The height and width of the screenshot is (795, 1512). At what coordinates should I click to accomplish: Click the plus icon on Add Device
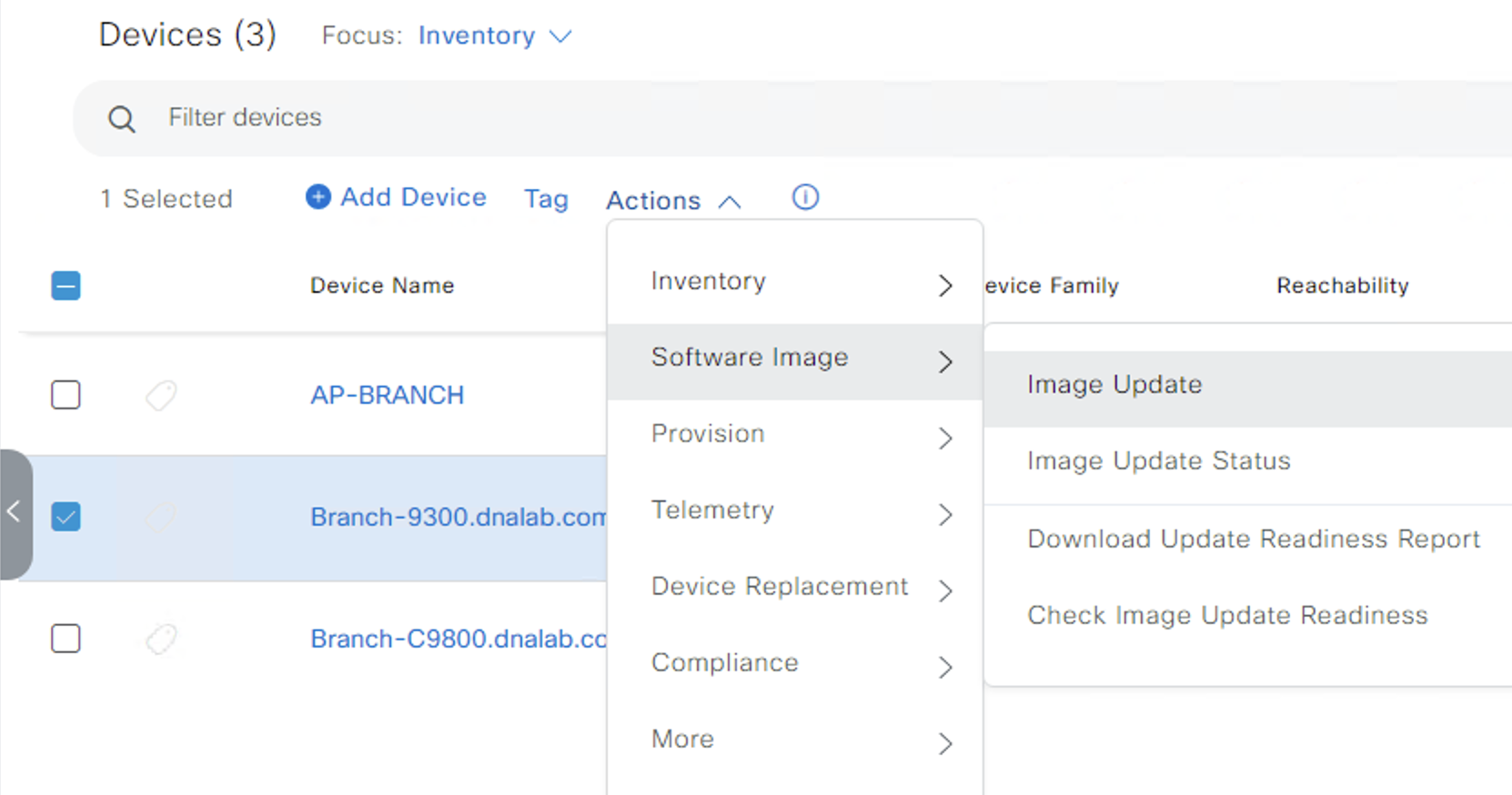click(318, 196)
